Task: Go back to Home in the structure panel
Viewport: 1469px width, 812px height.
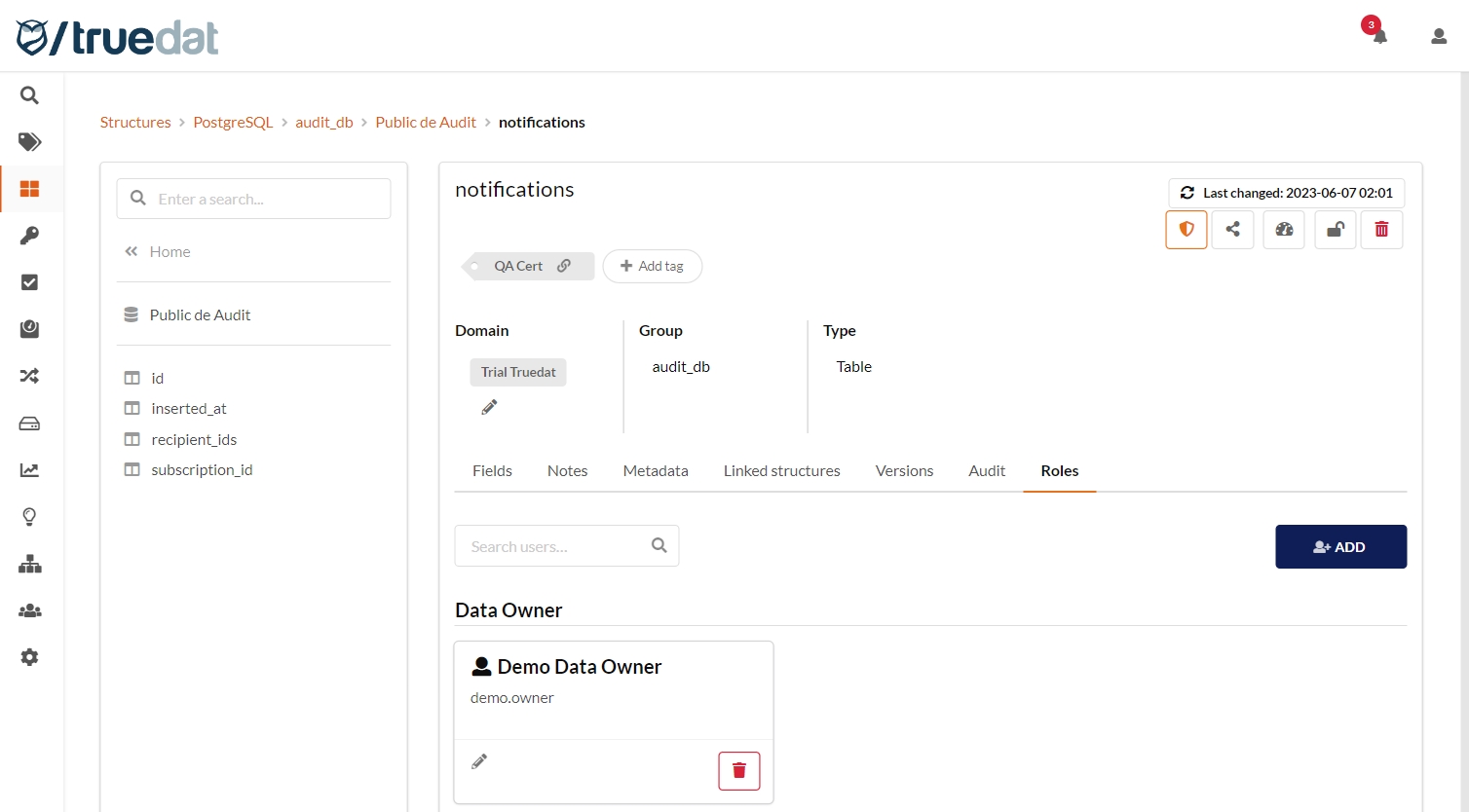Action: pos(169,252)
